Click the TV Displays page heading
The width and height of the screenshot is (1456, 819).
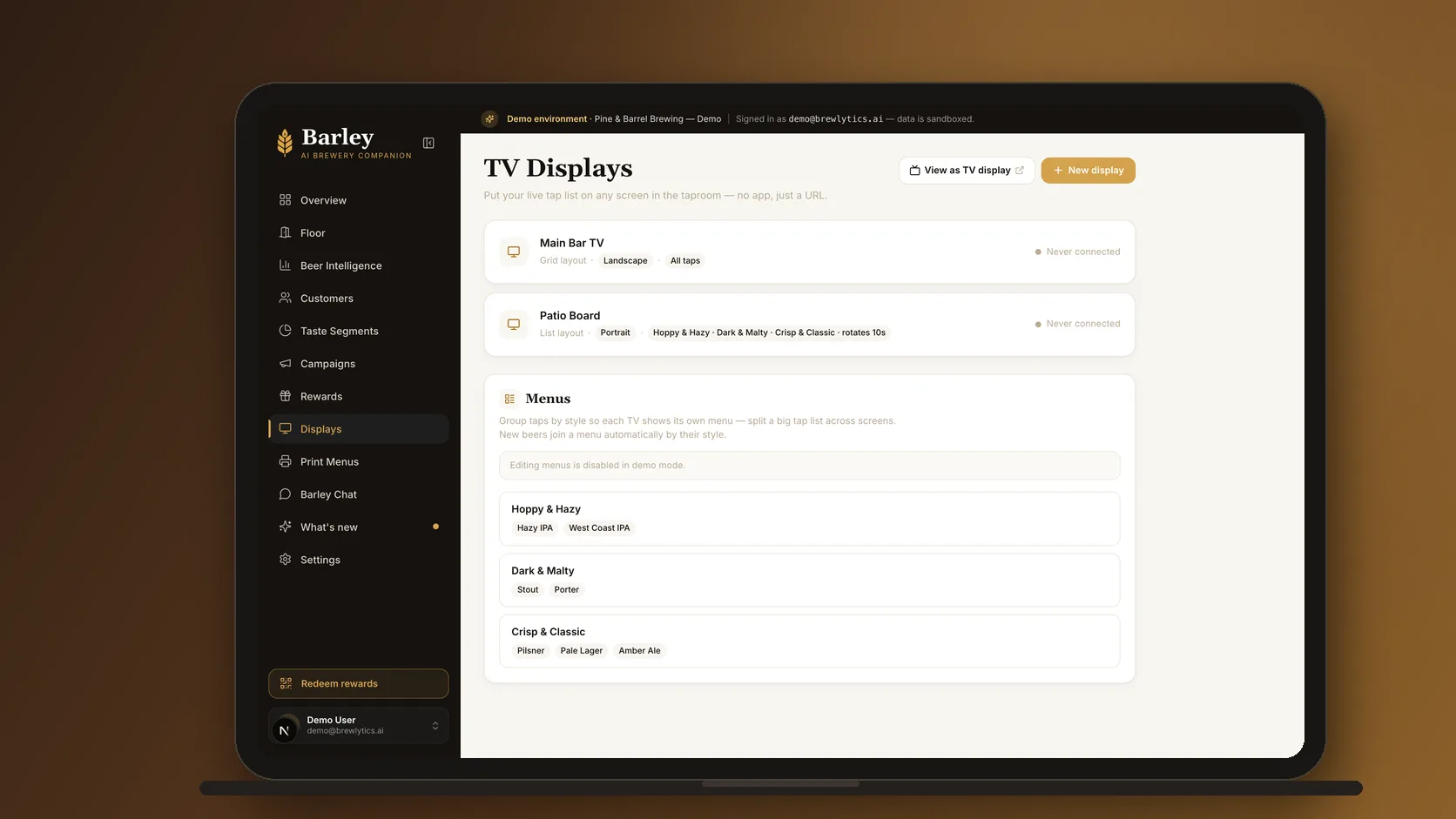coord(558,168)
